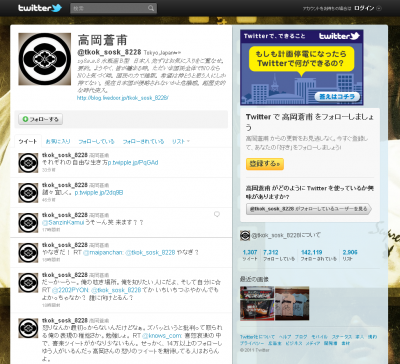Open the 2,906 リスト count
Screen dimensions: 400x364
(x=350, y=255)
